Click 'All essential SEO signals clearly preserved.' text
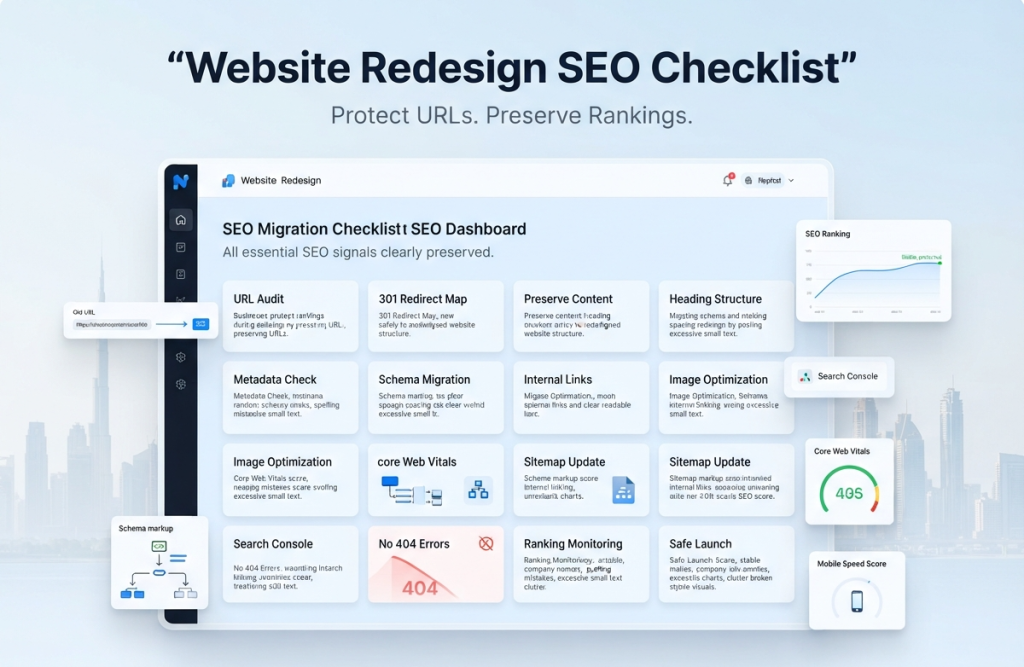The image size is (1024, 667). click(x=358, y=252)
